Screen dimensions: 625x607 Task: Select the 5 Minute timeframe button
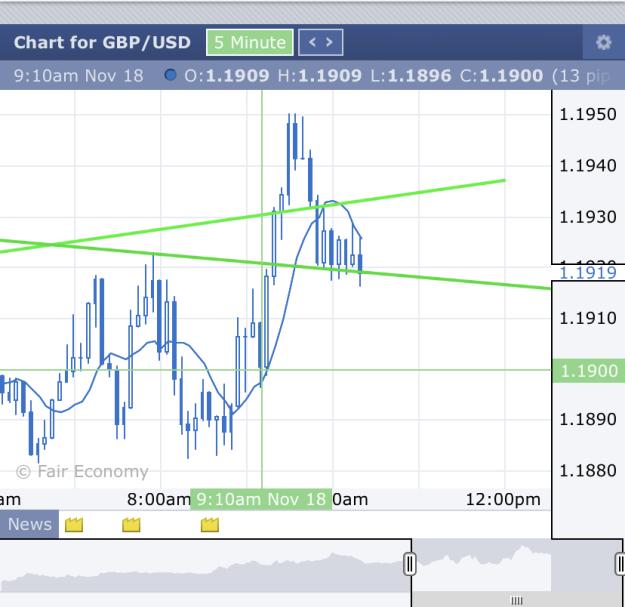[x=250, y=42]
